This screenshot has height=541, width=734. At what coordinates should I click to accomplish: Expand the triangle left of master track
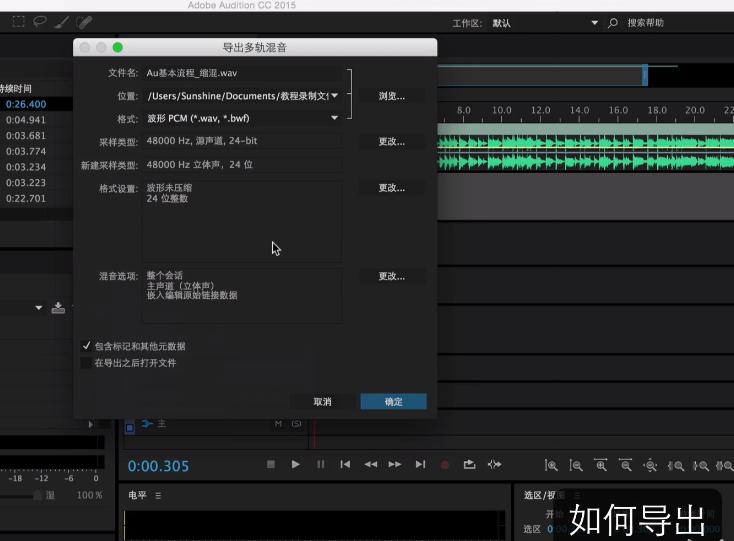point(90,424)
